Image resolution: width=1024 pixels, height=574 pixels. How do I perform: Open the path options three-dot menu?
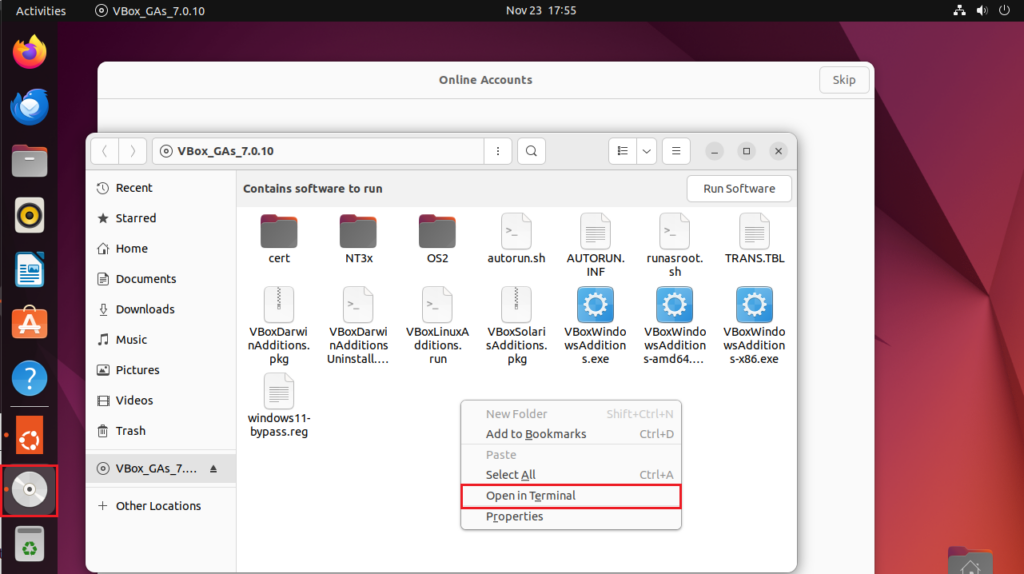[497, 151]
